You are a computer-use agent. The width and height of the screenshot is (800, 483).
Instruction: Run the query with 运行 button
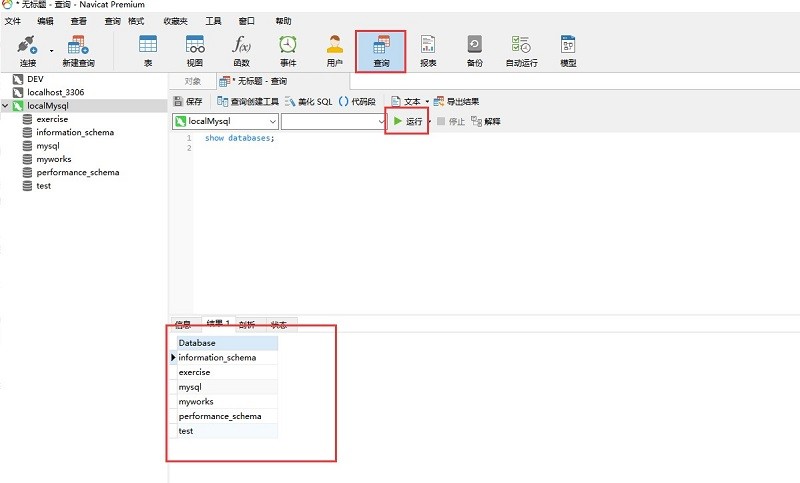408,121
